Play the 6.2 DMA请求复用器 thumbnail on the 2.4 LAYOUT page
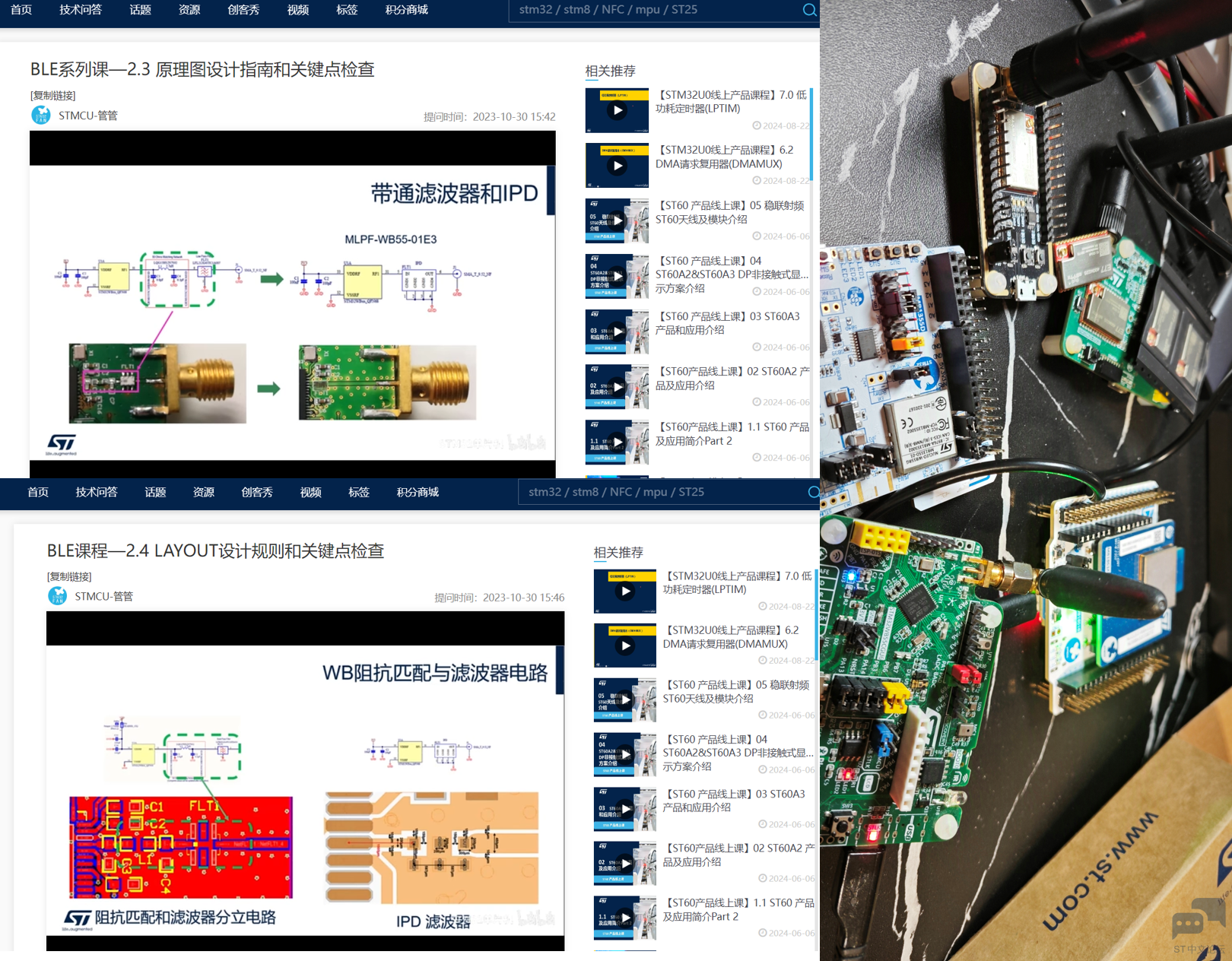 [625, 645]
